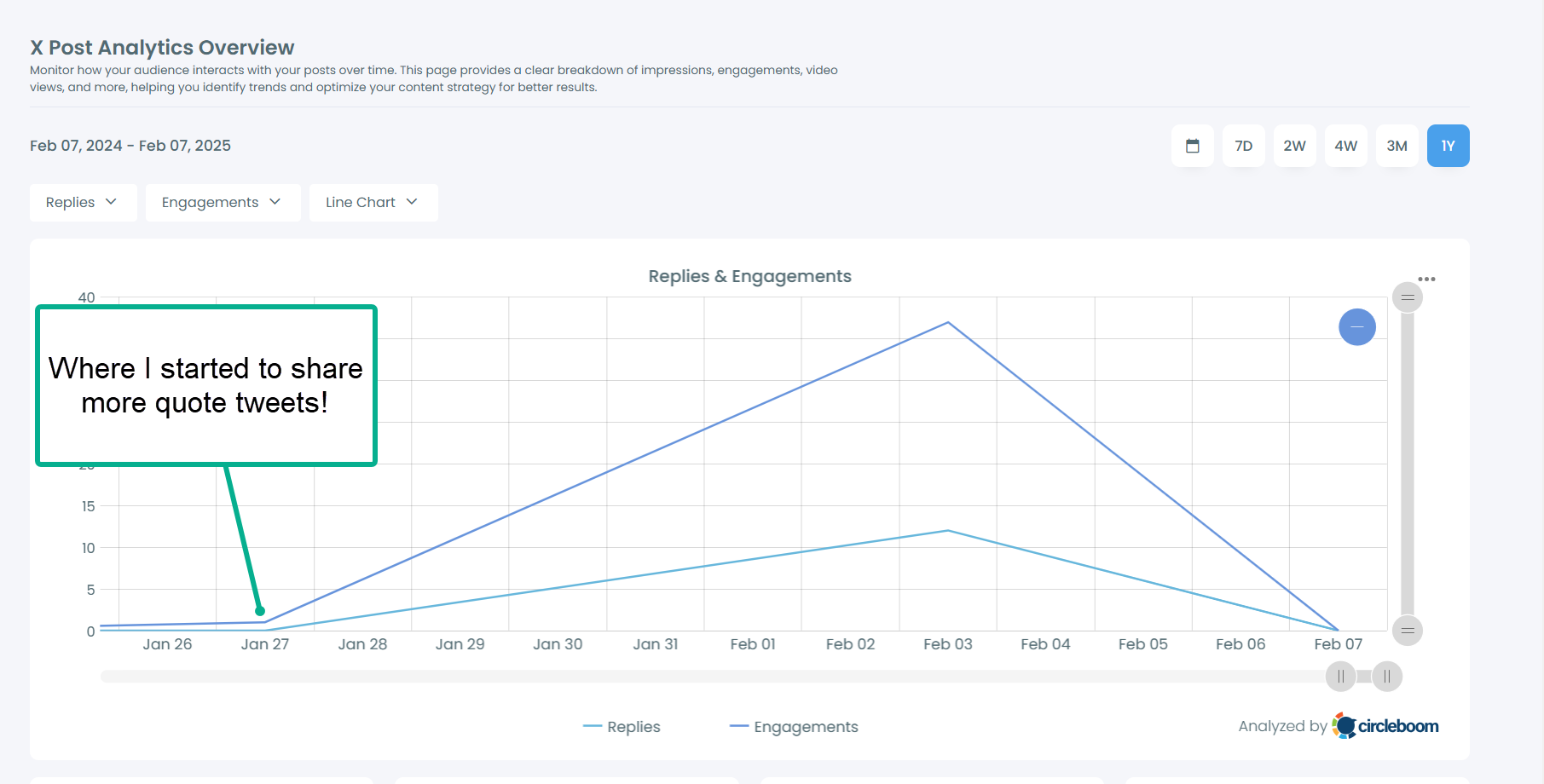Select right grip of horizontal range slider
The width and height of the screenshot is (1544, 784).
point(1387,677)
